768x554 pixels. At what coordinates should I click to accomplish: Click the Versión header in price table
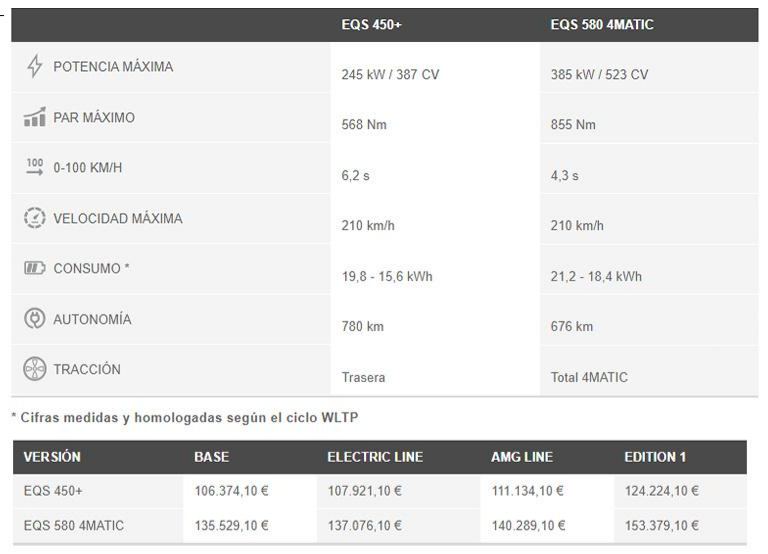(52, 457)
